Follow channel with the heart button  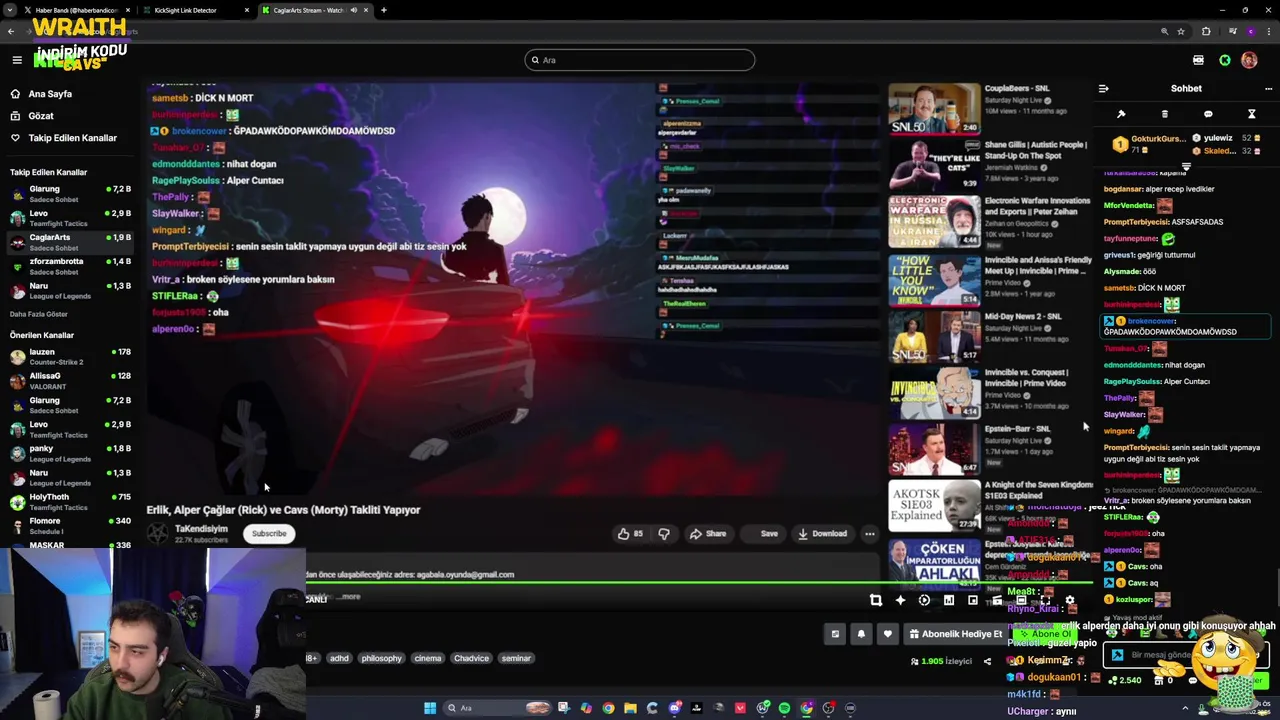tap(887, 634)
